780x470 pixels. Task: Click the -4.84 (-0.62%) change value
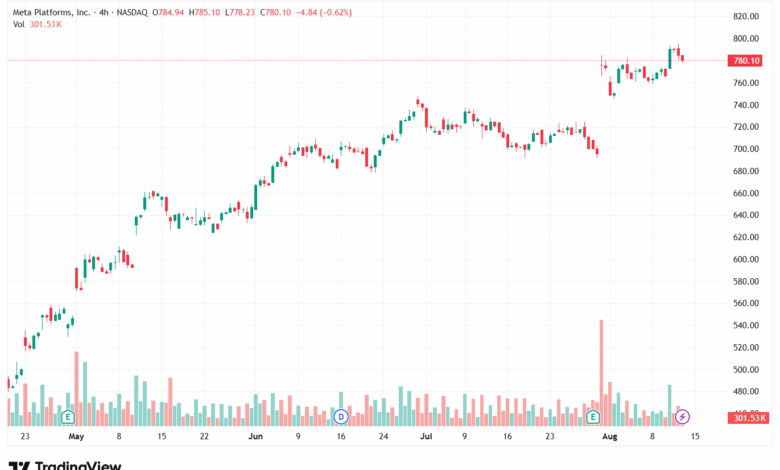(x=323, y=12)
